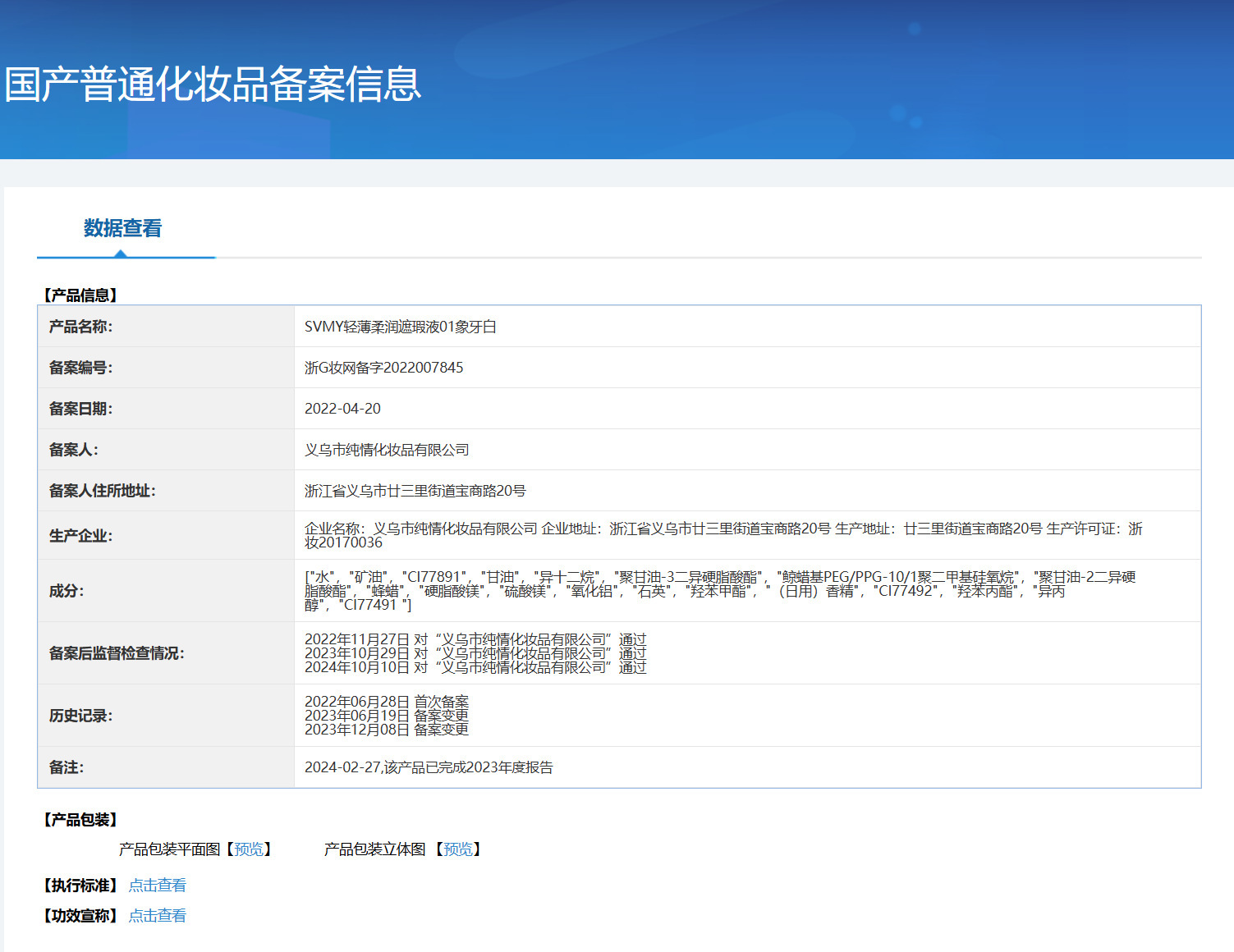Click the 2024年10月10日 inspection record
The width and height of the screenshot is (1234, 952).
(x=475, y=667)
